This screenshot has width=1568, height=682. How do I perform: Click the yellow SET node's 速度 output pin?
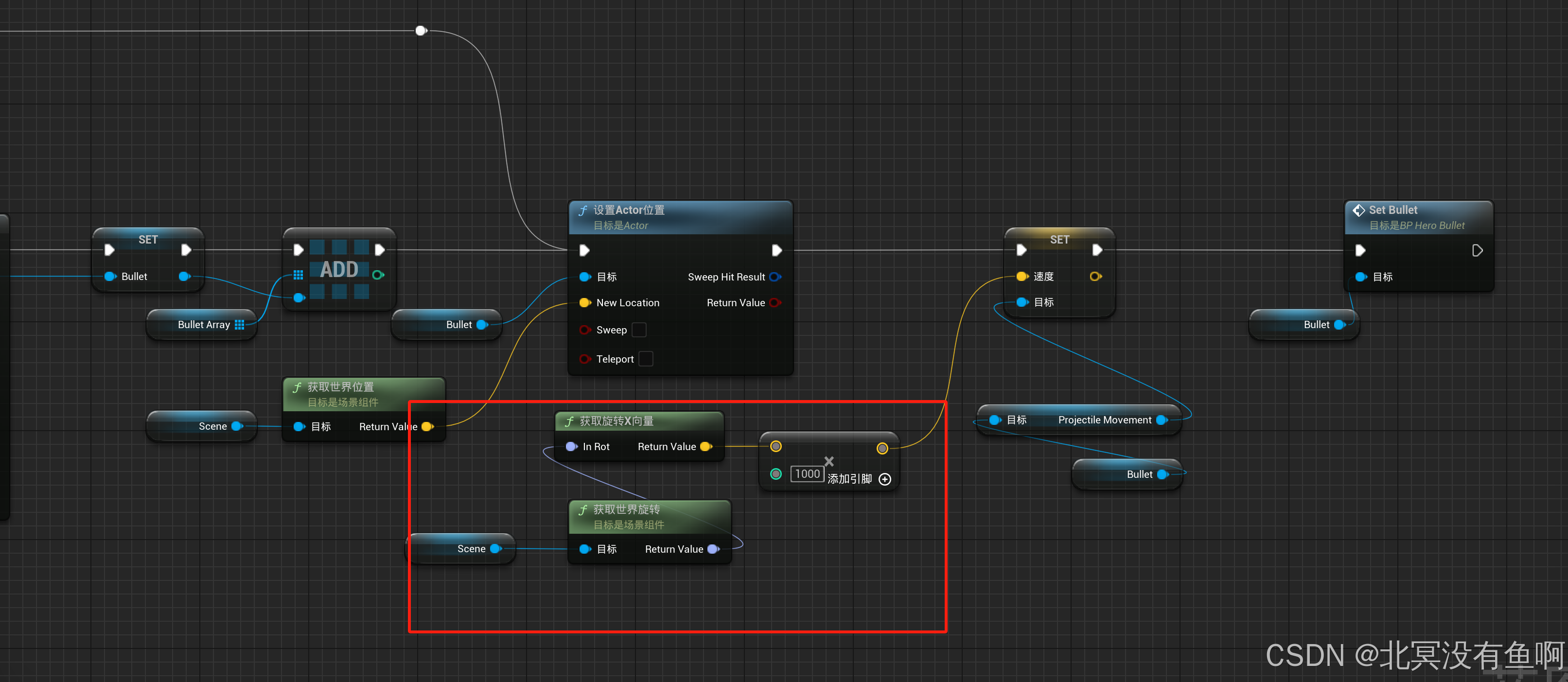pos(1095,277)
